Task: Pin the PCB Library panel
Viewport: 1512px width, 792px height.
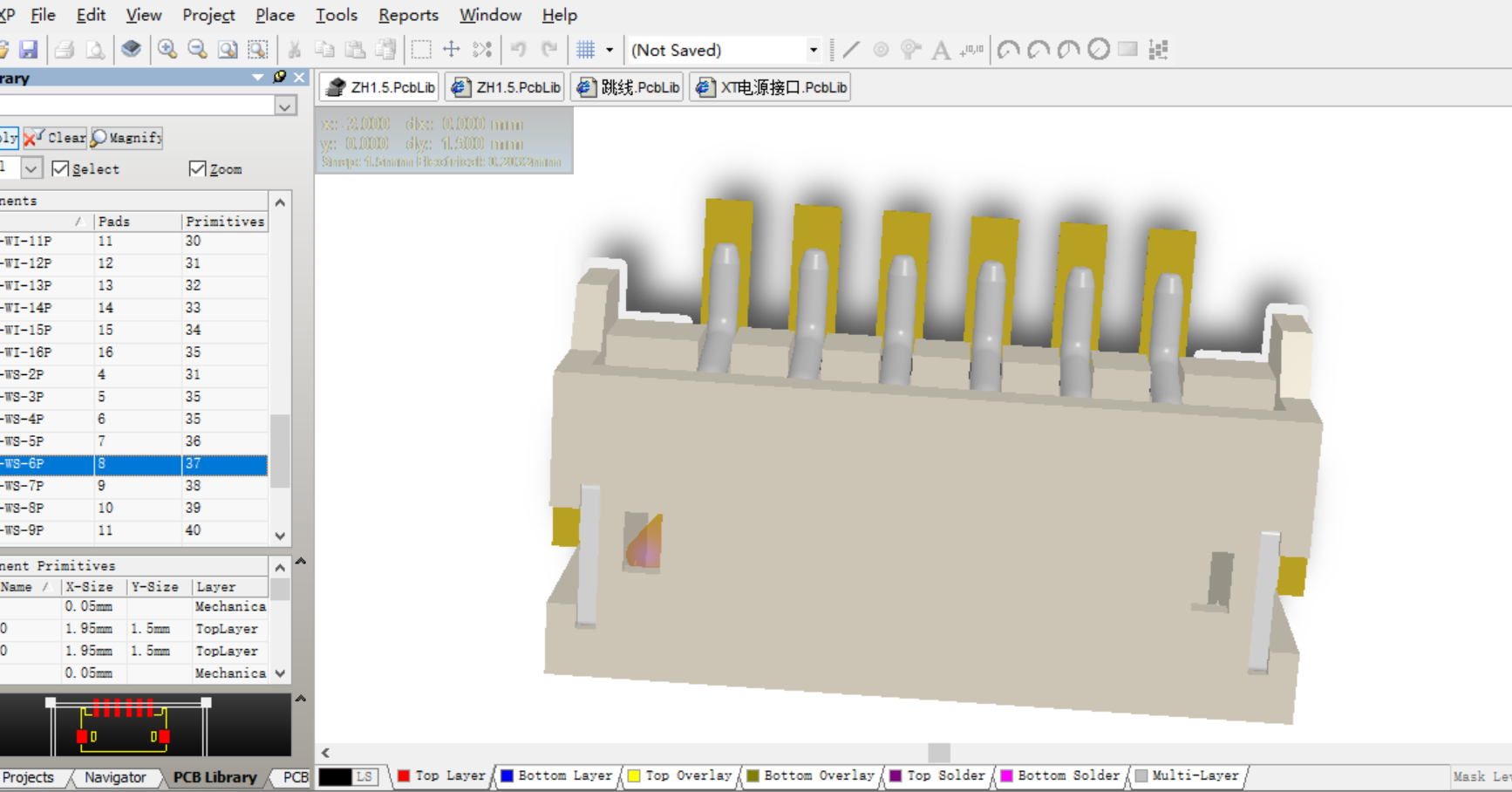Action: [280, 77]
